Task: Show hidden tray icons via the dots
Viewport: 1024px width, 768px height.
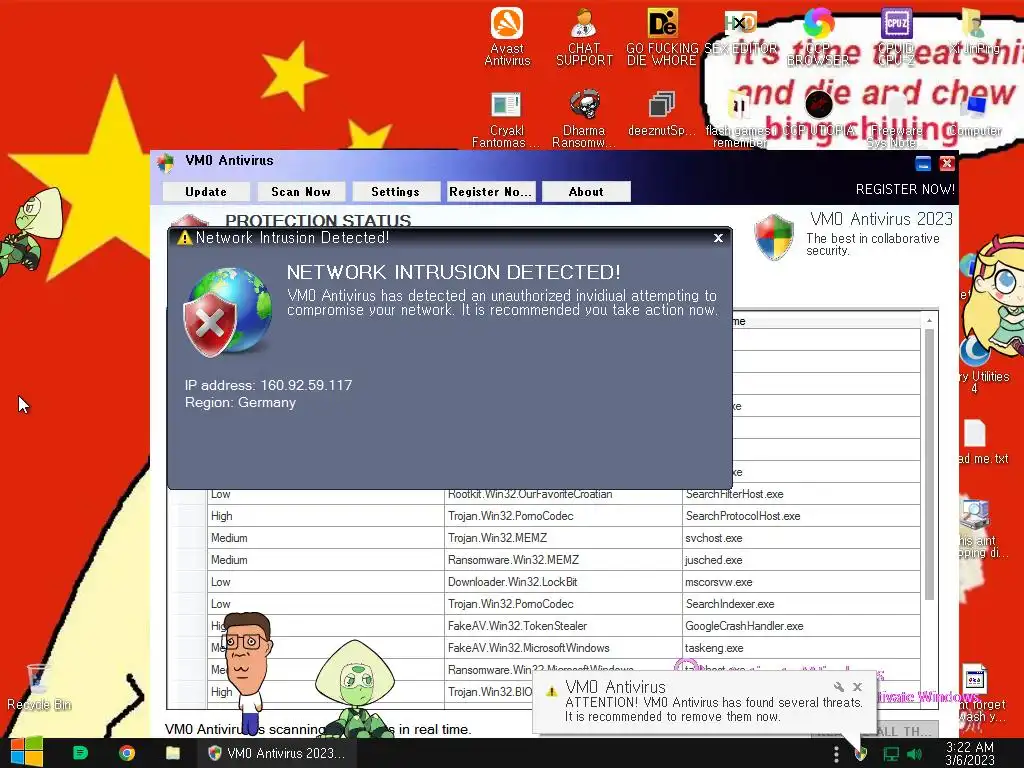Action: (x=836, y=754)
